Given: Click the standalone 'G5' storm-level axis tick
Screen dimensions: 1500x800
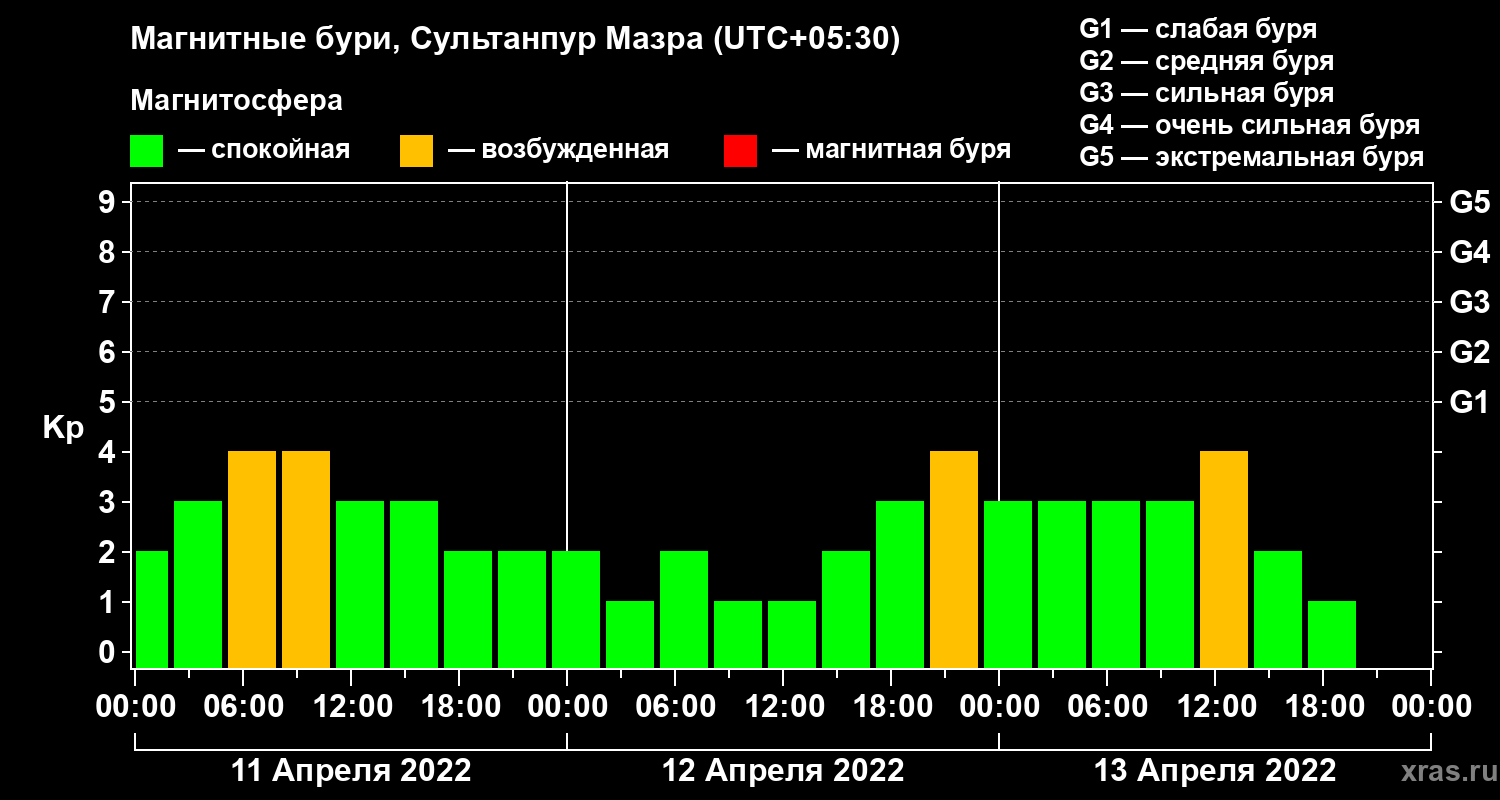Looking at the screenshot, I should pyautogui.click(x=1470, y=202).
